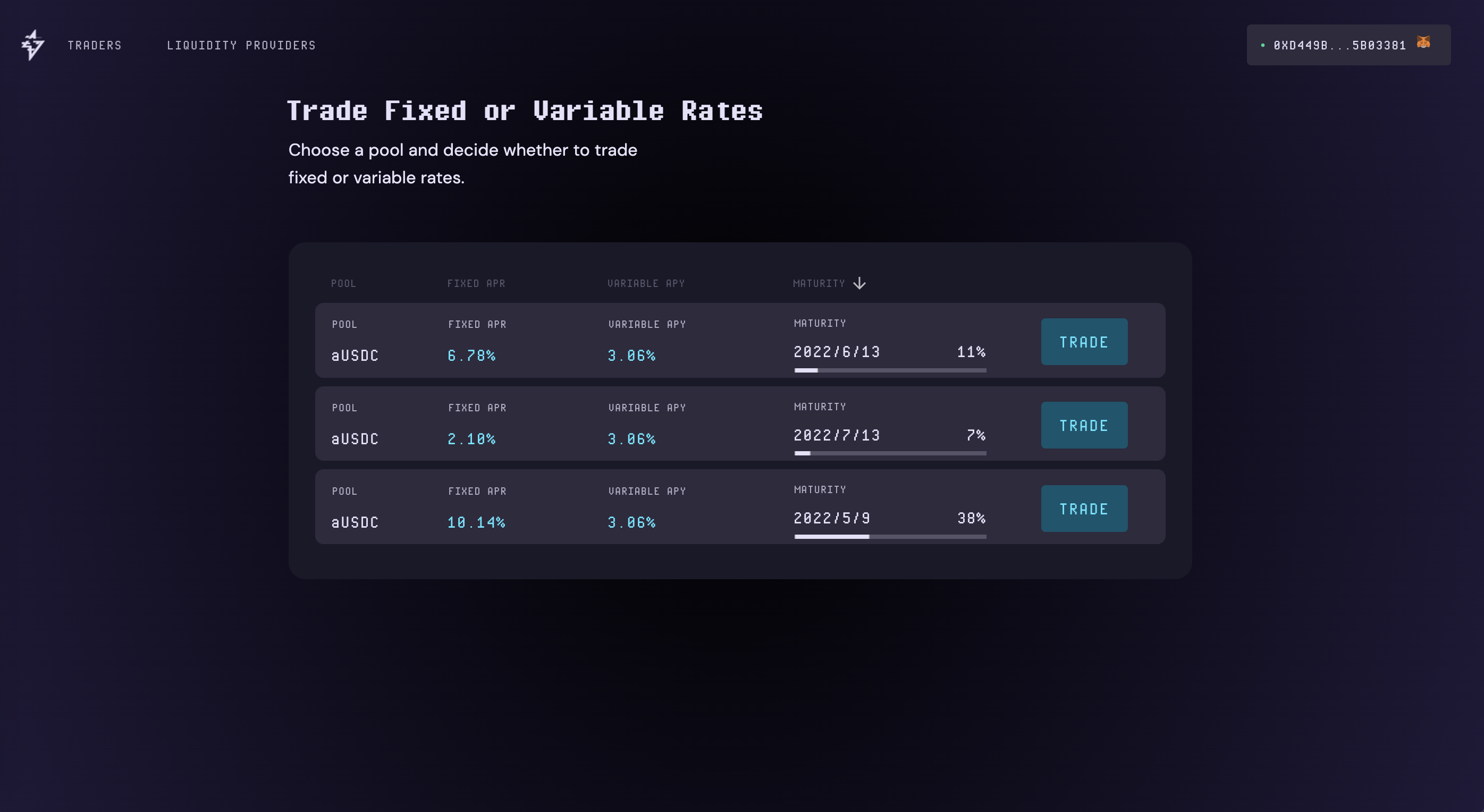Trade the 2022/6/13 aUSDC pool
Viewport: 1484px width, 812px height.
[x=1084, y=342]
